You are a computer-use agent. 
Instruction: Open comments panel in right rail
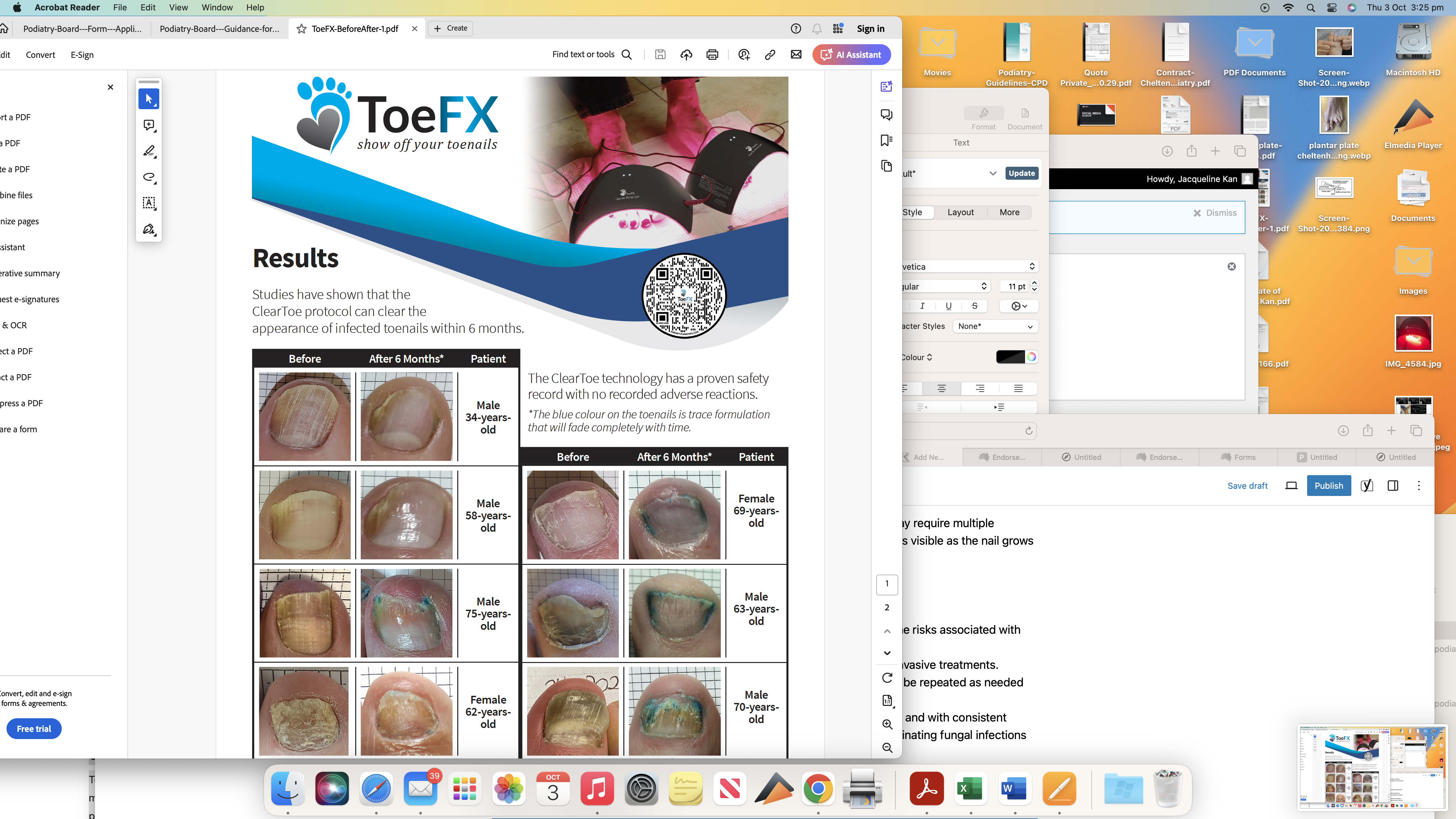[x=886, y=115]
